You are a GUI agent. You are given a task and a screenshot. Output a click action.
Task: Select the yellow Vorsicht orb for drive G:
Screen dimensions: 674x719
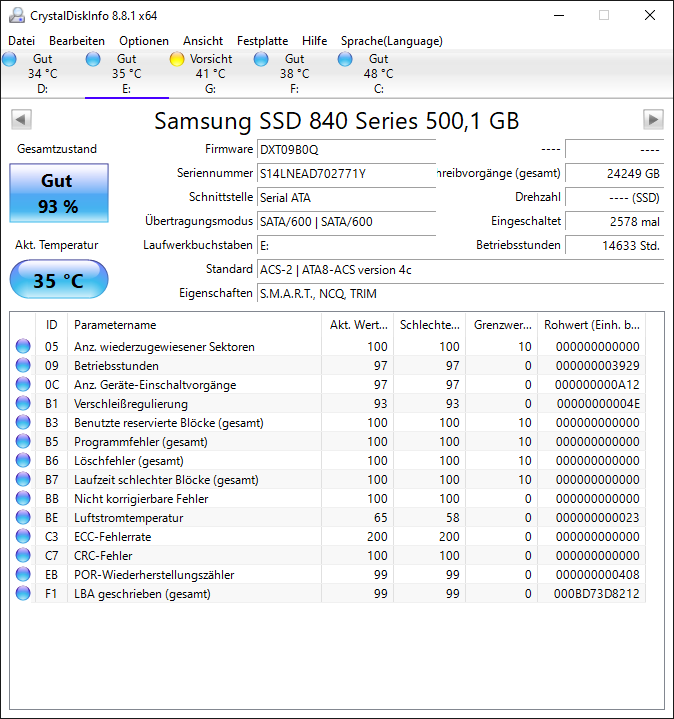[x=177, y=59]
